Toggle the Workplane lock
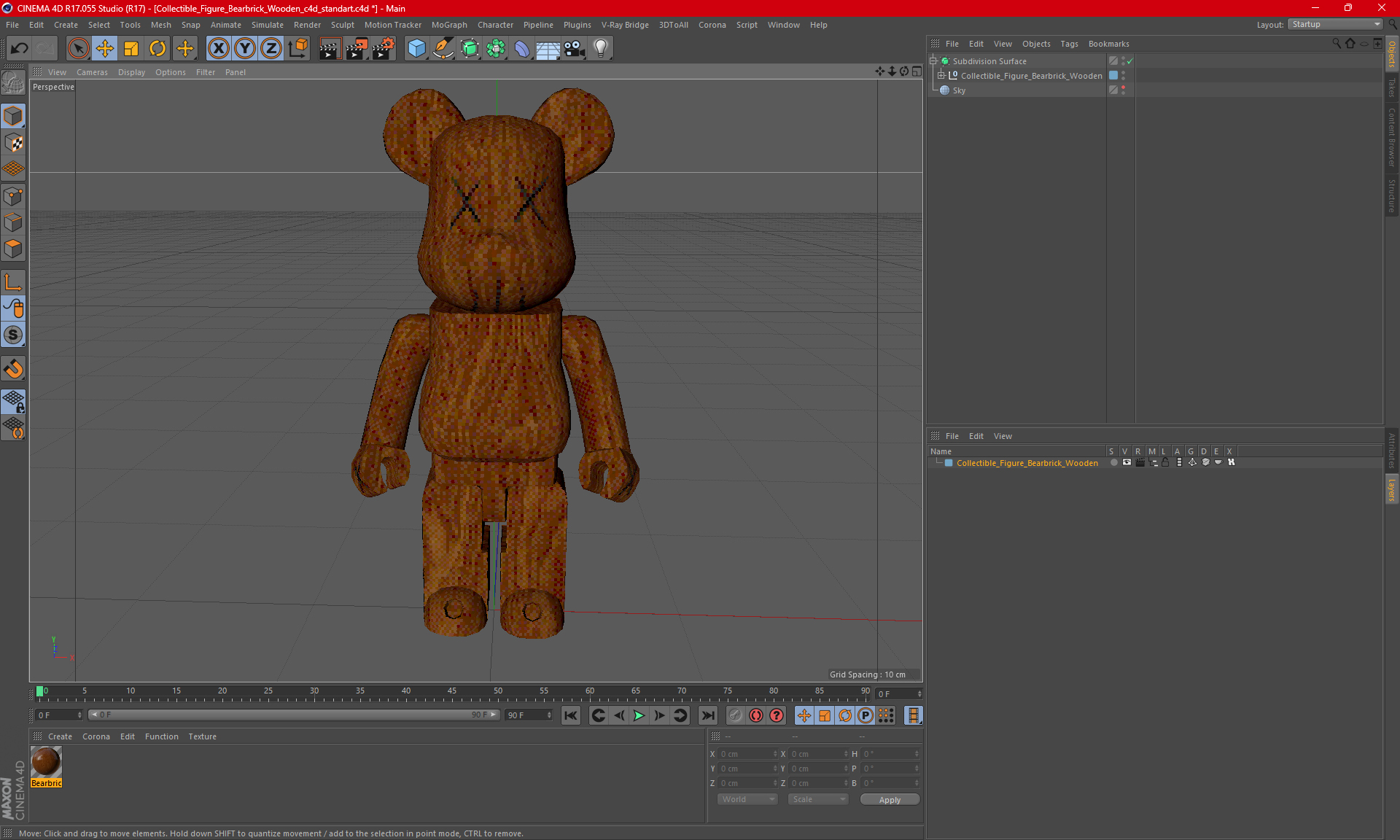 [14, 401]
